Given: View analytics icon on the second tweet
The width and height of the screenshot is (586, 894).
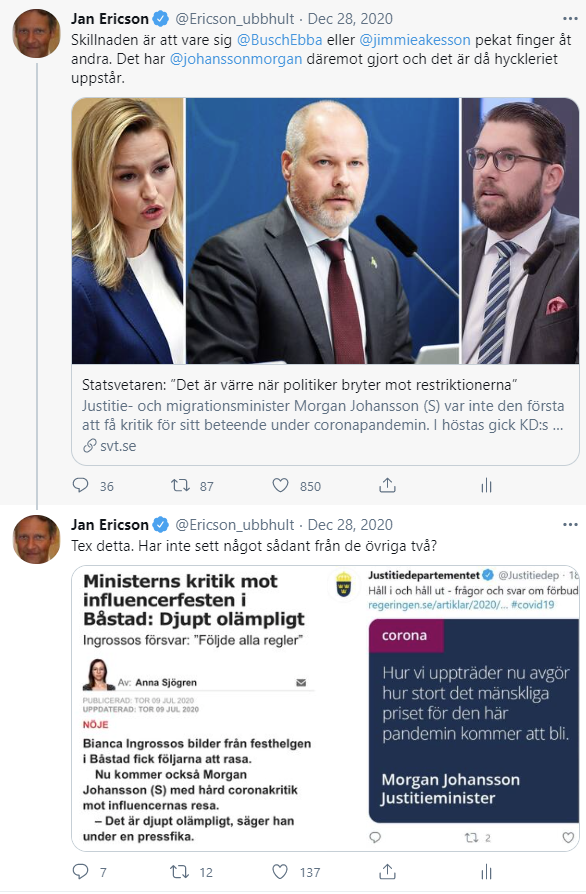Looking at the screenshot, I should 486,872.
